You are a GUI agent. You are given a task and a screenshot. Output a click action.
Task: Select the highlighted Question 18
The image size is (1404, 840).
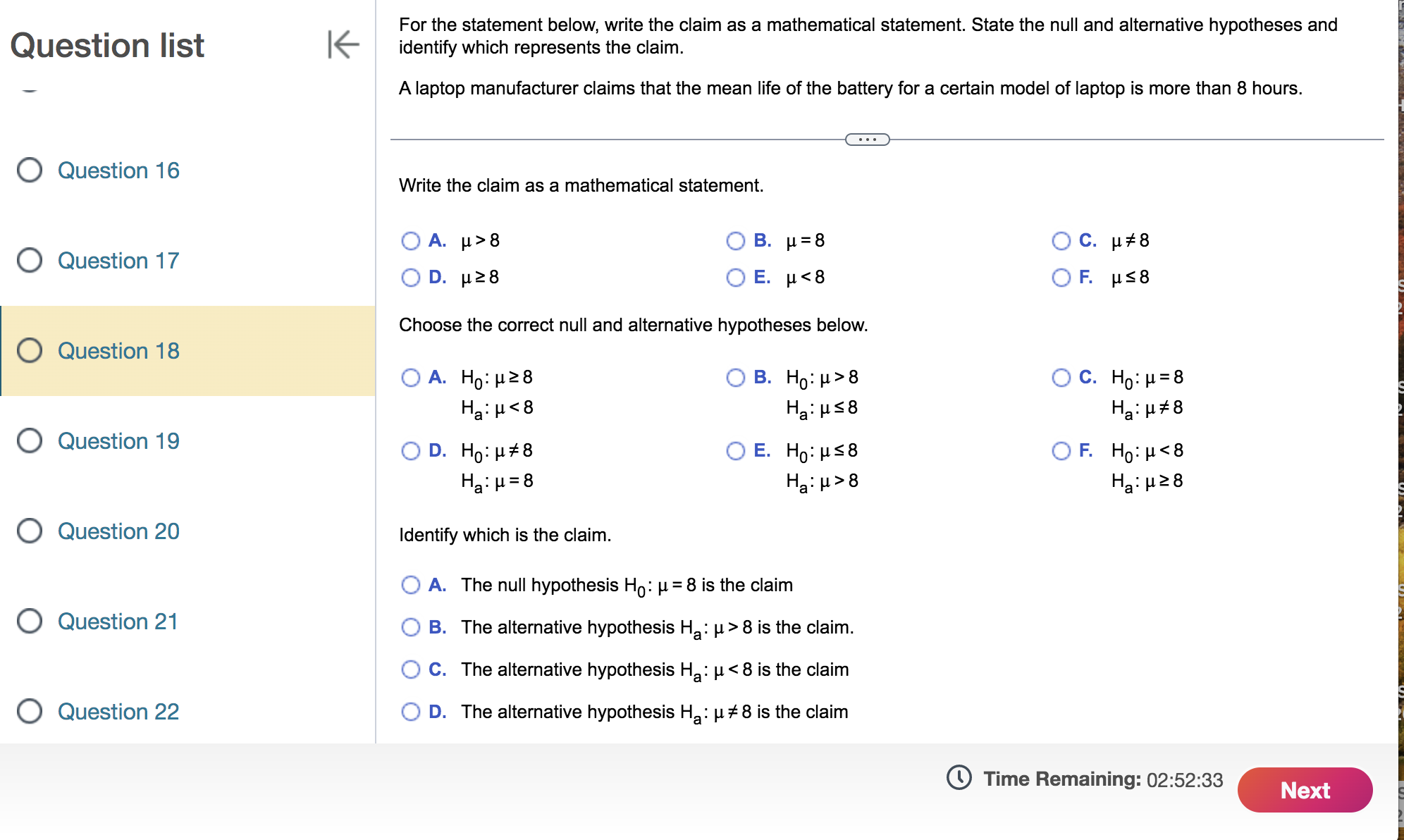click(118, 351)
